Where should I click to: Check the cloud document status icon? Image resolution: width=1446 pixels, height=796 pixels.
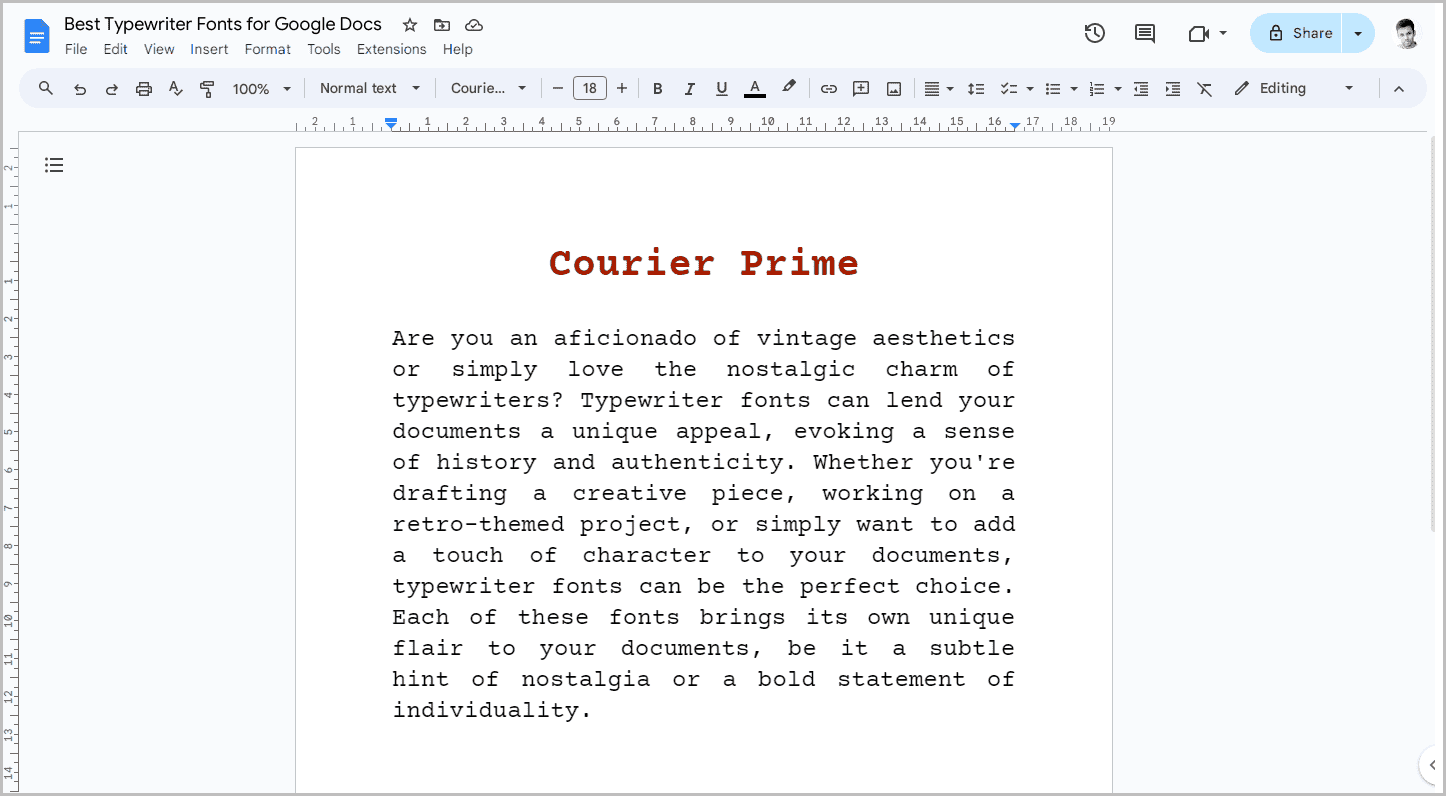click(x=474, y=25)
